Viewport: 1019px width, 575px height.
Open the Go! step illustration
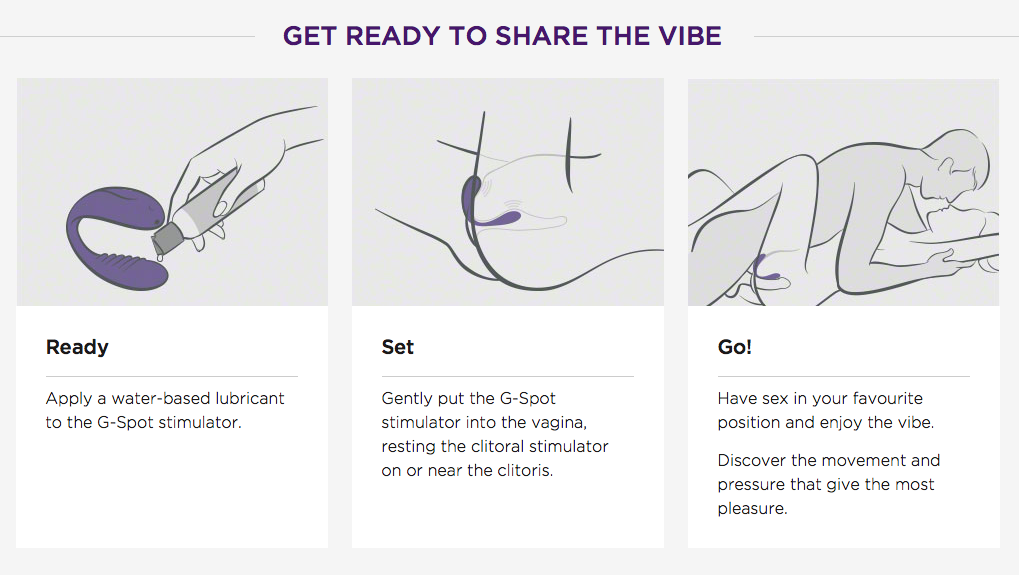click(x=844, y=192)
